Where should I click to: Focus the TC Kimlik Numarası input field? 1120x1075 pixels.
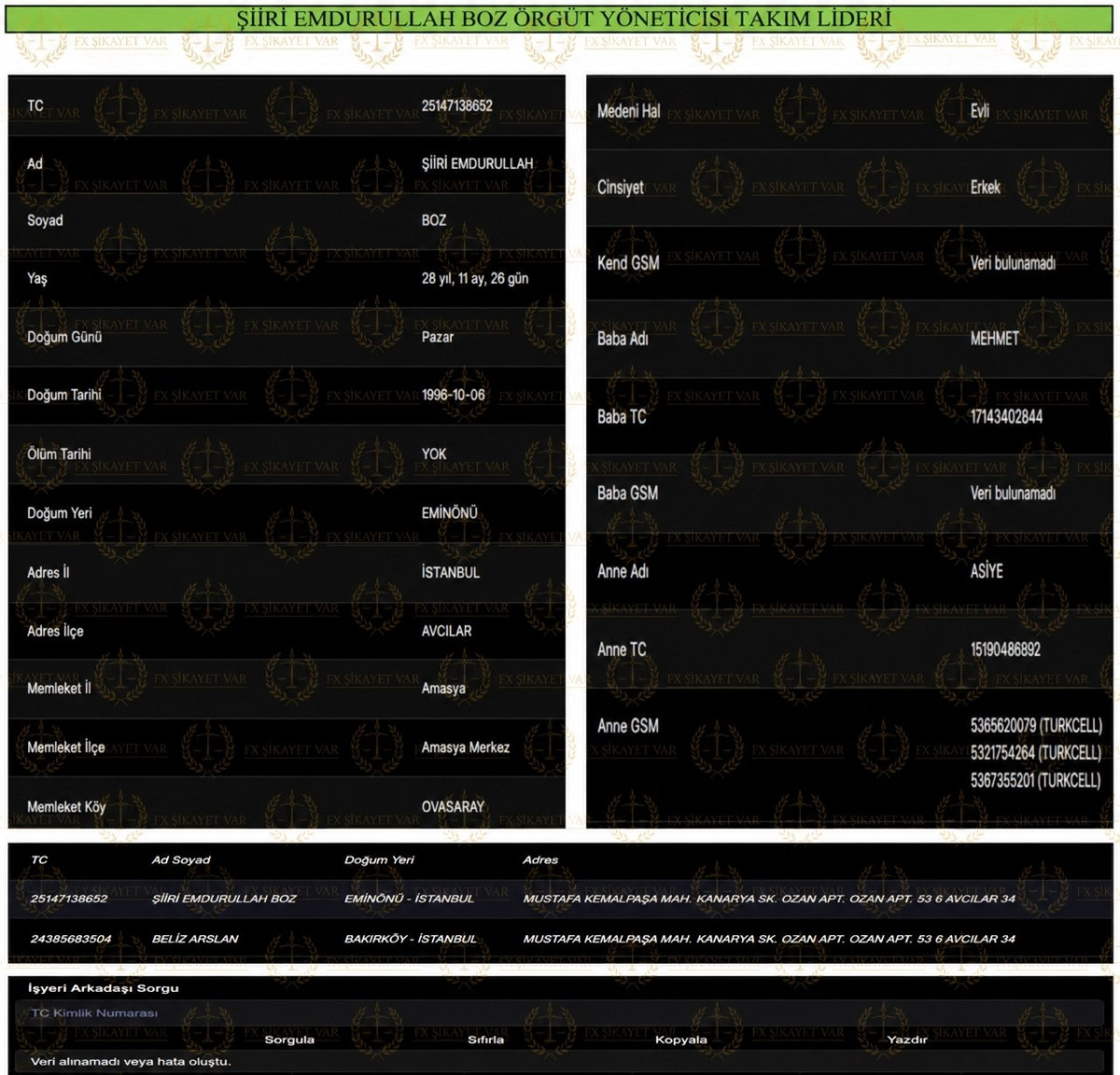click(559, 1012)
